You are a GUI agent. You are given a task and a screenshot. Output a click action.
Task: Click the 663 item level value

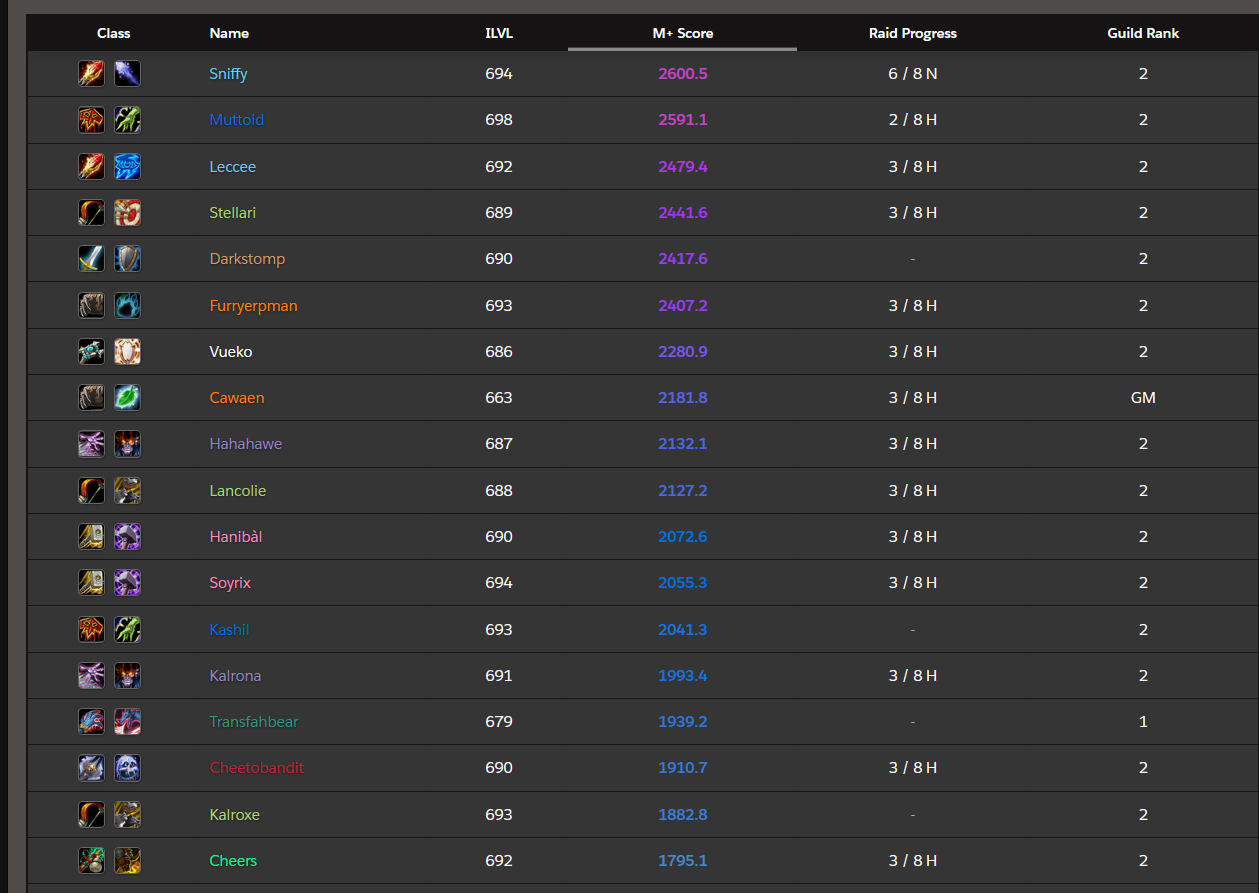(499, 397)
